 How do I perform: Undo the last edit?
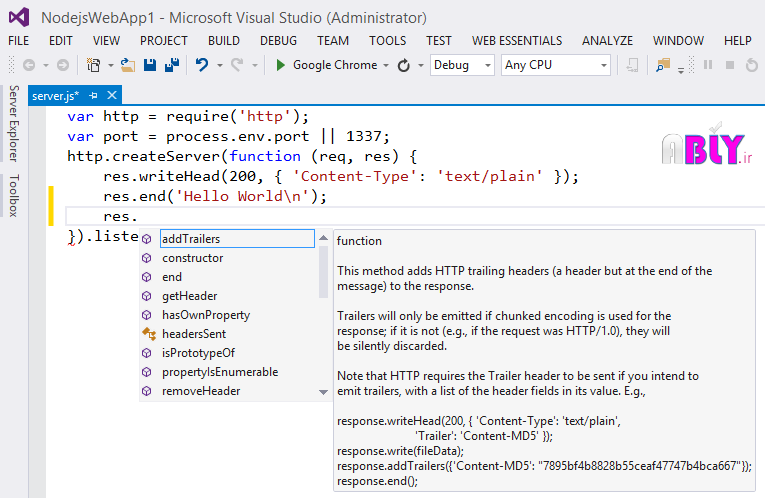201,65
